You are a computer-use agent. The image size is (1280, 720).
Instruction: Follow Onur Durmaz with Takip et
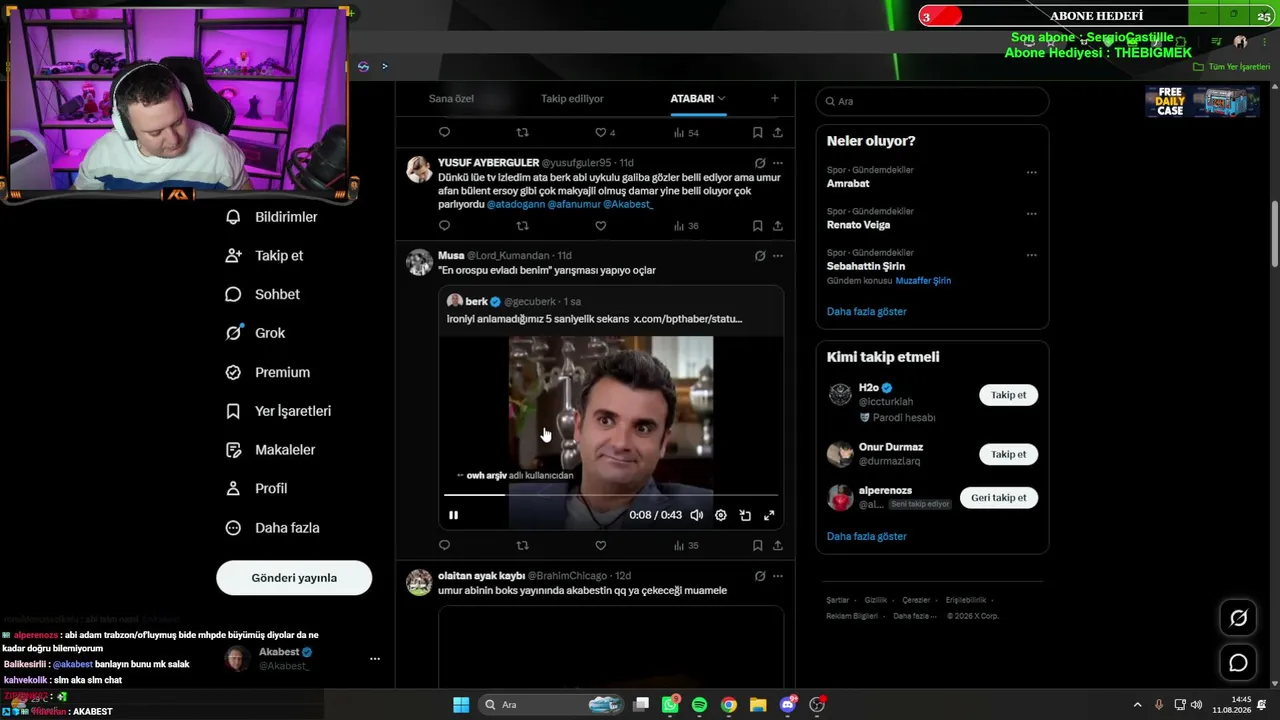1008,454
